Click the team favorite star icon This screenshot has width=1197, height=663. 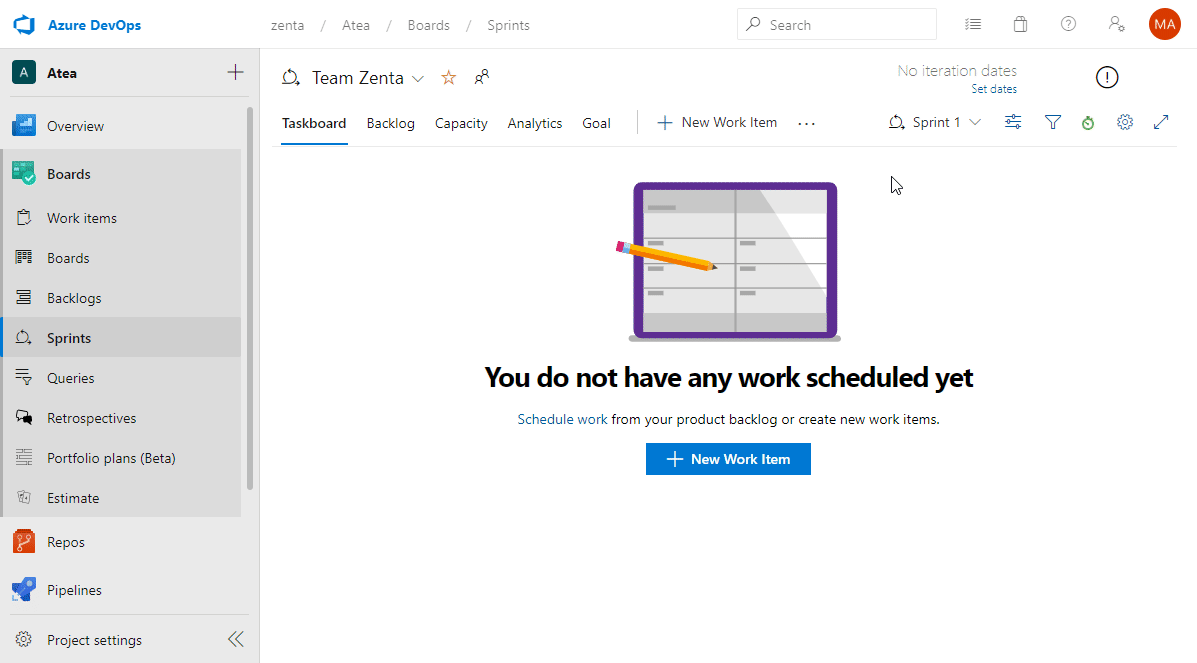[449, 78]
